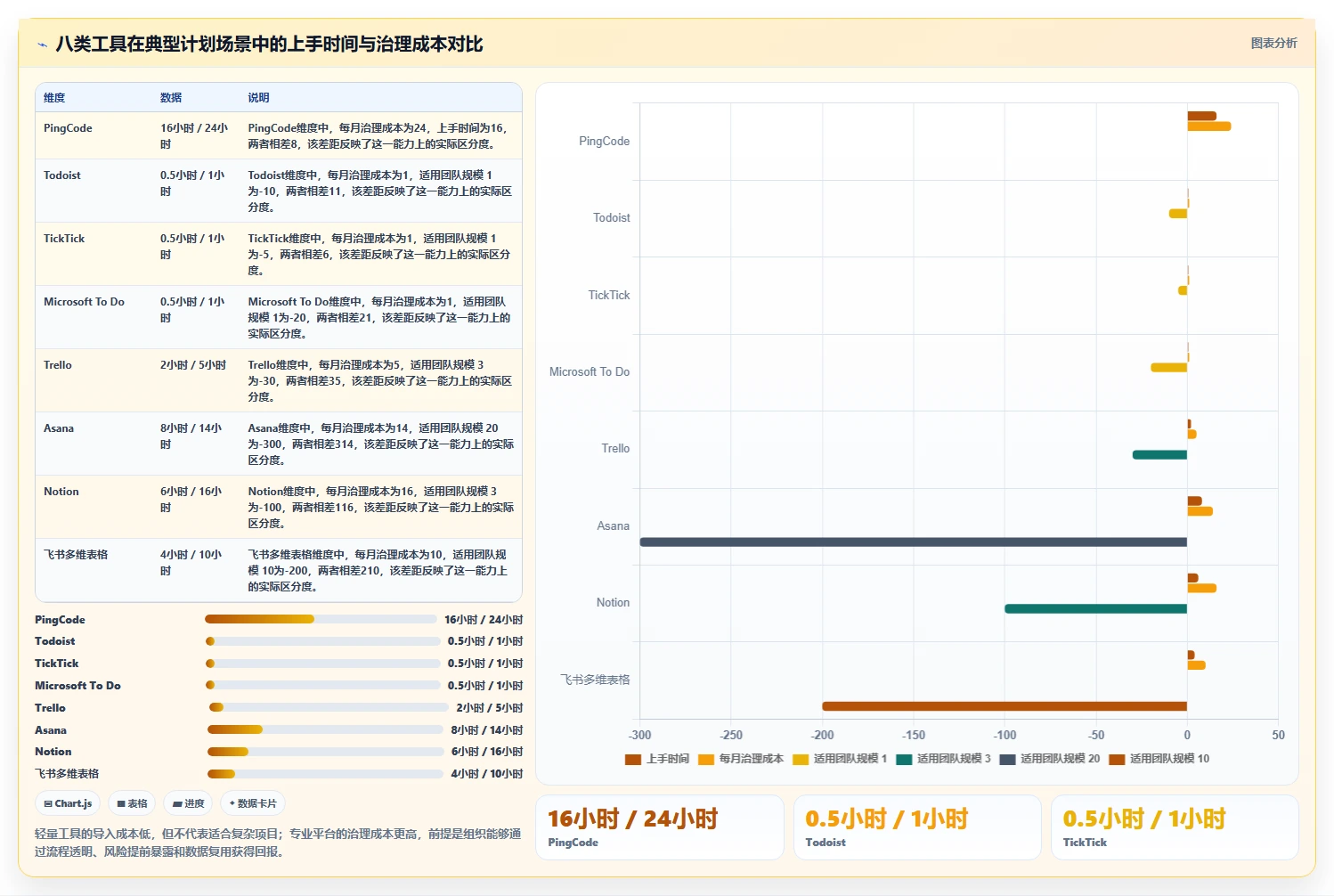1334x896 pixels.
Task: Click the teal Notion bar reaching -100
Action: 1095,609
